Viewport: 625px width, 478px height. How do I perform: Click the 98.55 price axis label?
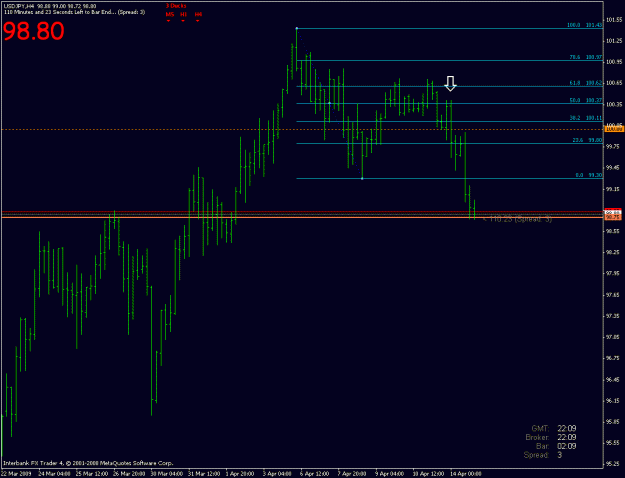click(x=614, y=231)
